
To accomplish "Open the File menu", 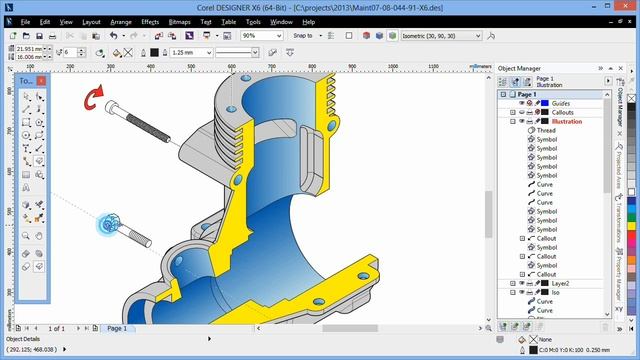I will [25, 22].
